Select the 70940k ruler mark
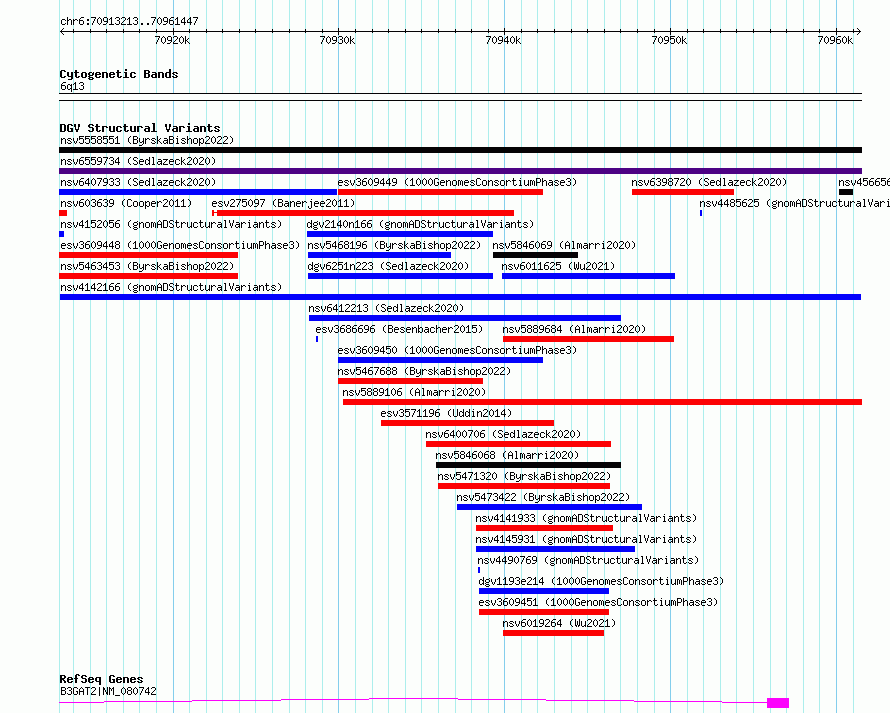890x713 pixels. (503, 40)
